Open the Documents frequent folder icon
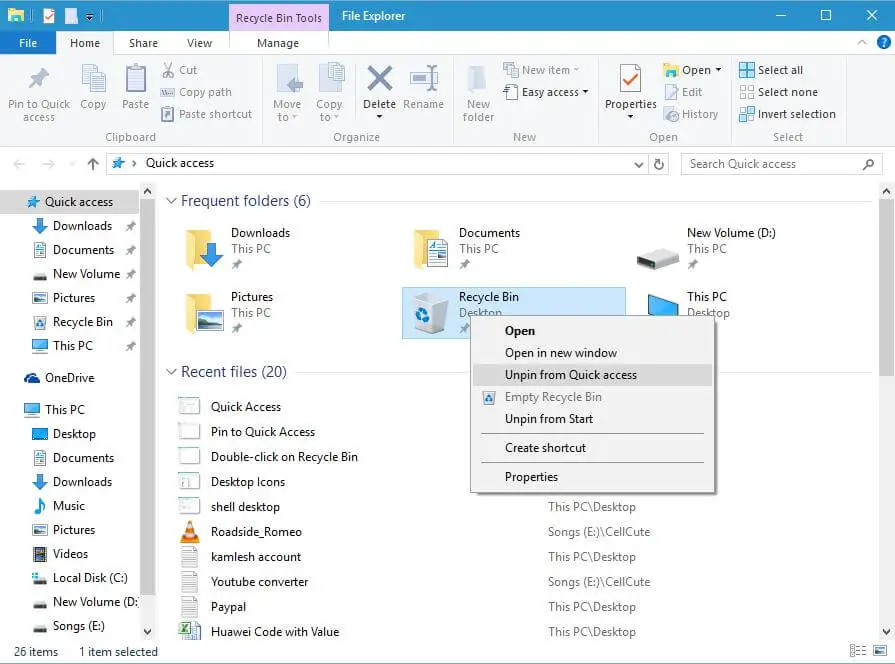 (x=432, y=249)
